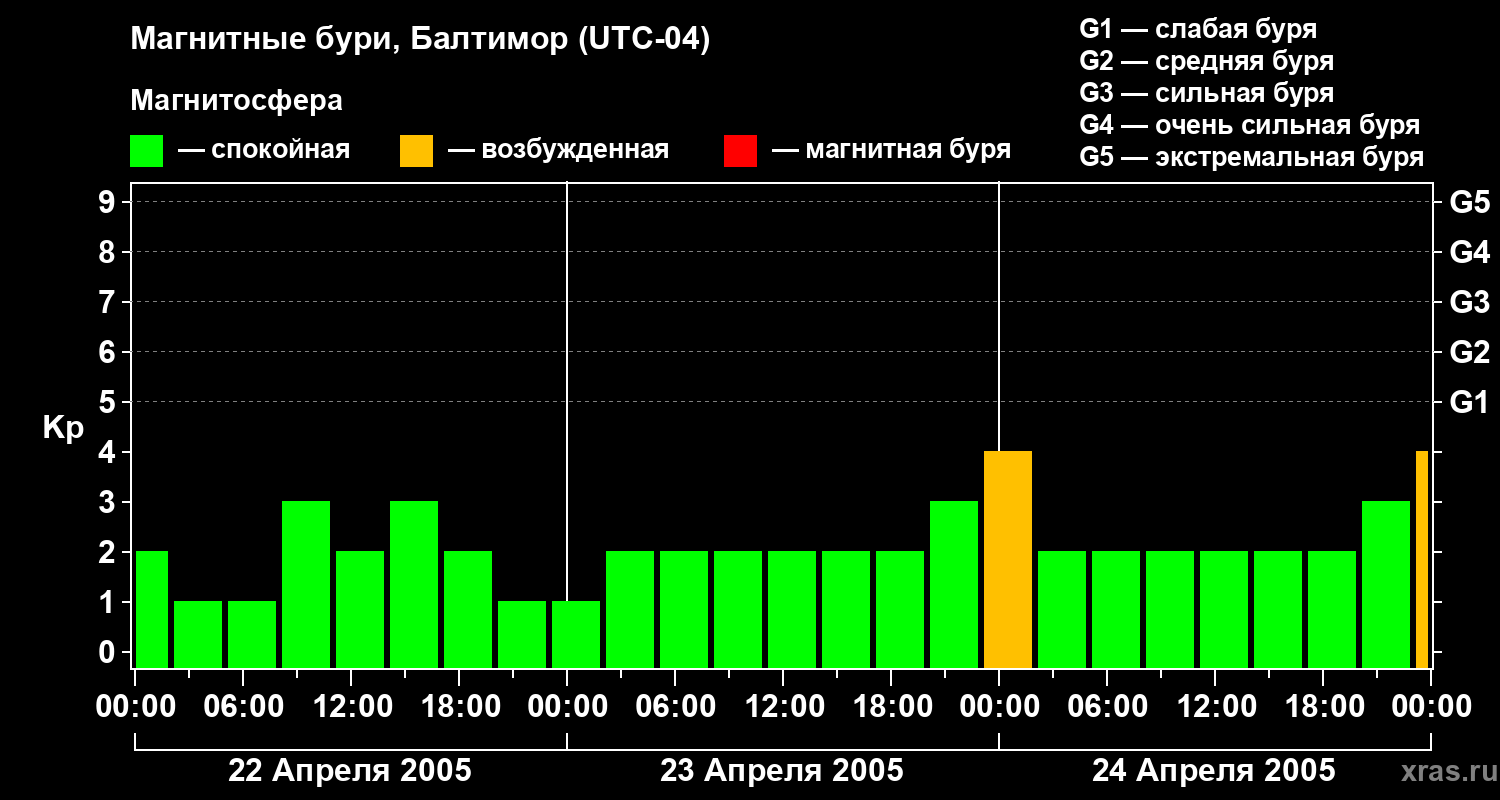
Task: Click 'G2 — средняя буря' legend line
Action: 1206,61
